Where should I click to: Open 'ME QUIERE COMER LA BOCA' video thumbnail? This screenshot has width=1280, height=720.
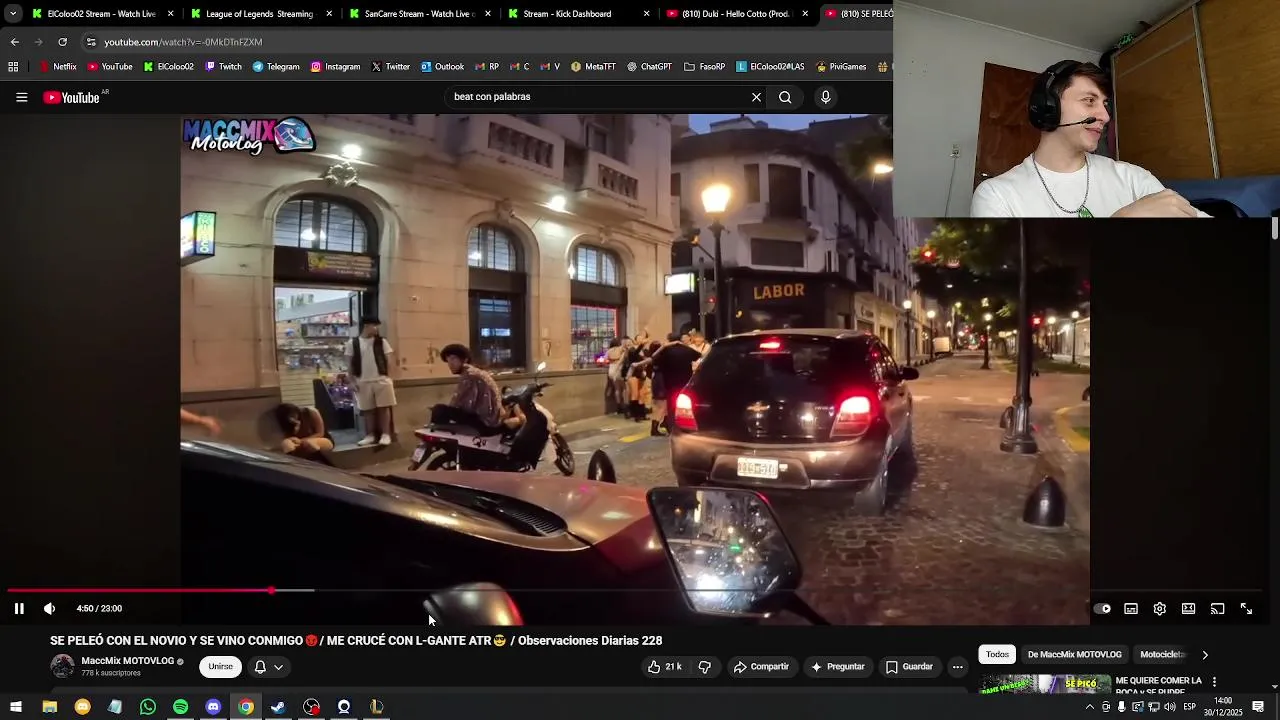point(1044,684)
